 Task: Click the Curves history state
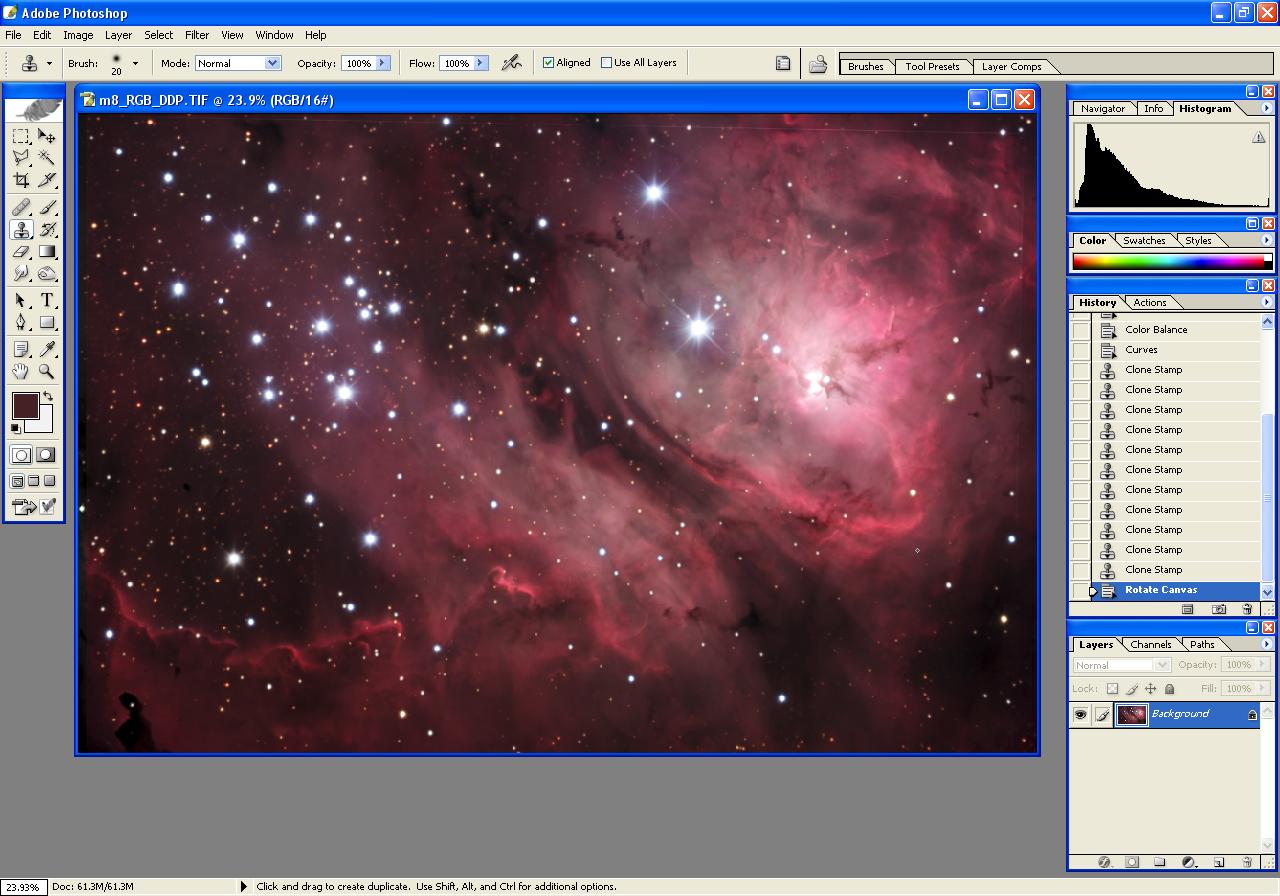point(1141,350)
